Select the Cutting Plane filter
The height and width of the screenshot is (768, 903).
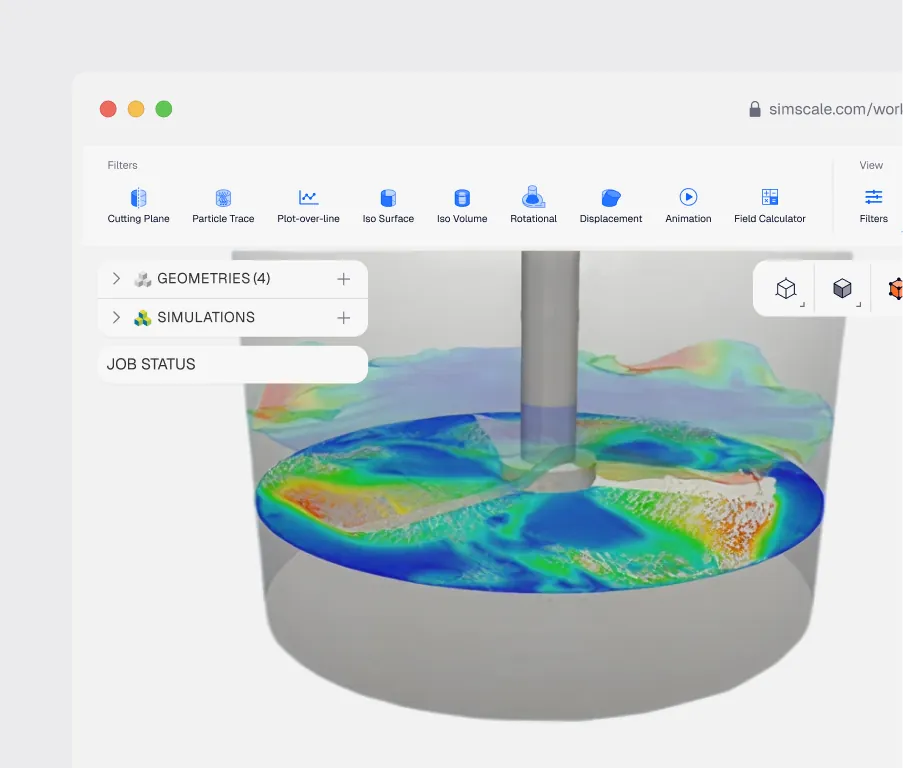tap(138, 206)
